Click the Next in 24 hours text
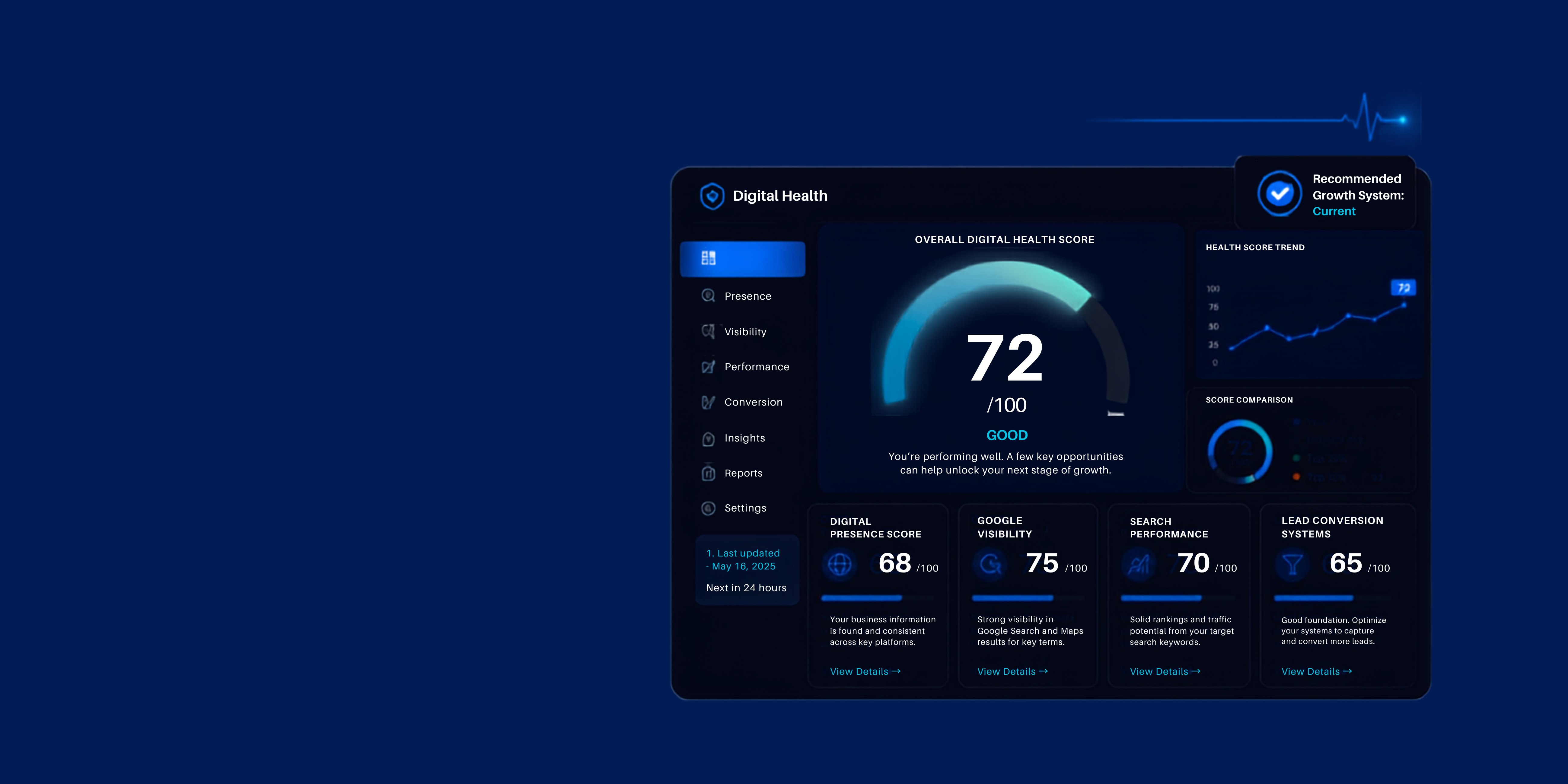The height and width of the screenshot is (784, 1568). pos(746,588)
